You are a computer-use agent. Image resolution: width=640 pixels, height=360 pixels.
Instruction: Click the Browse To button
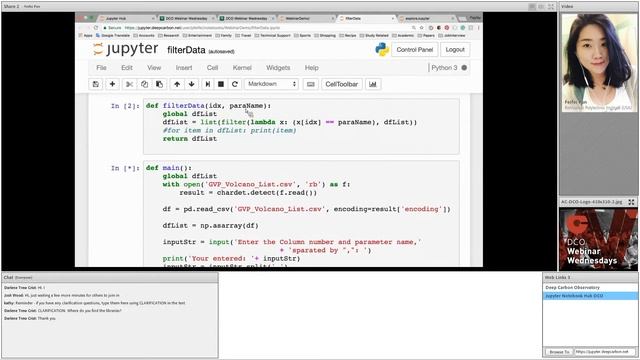tap(559, 351)
